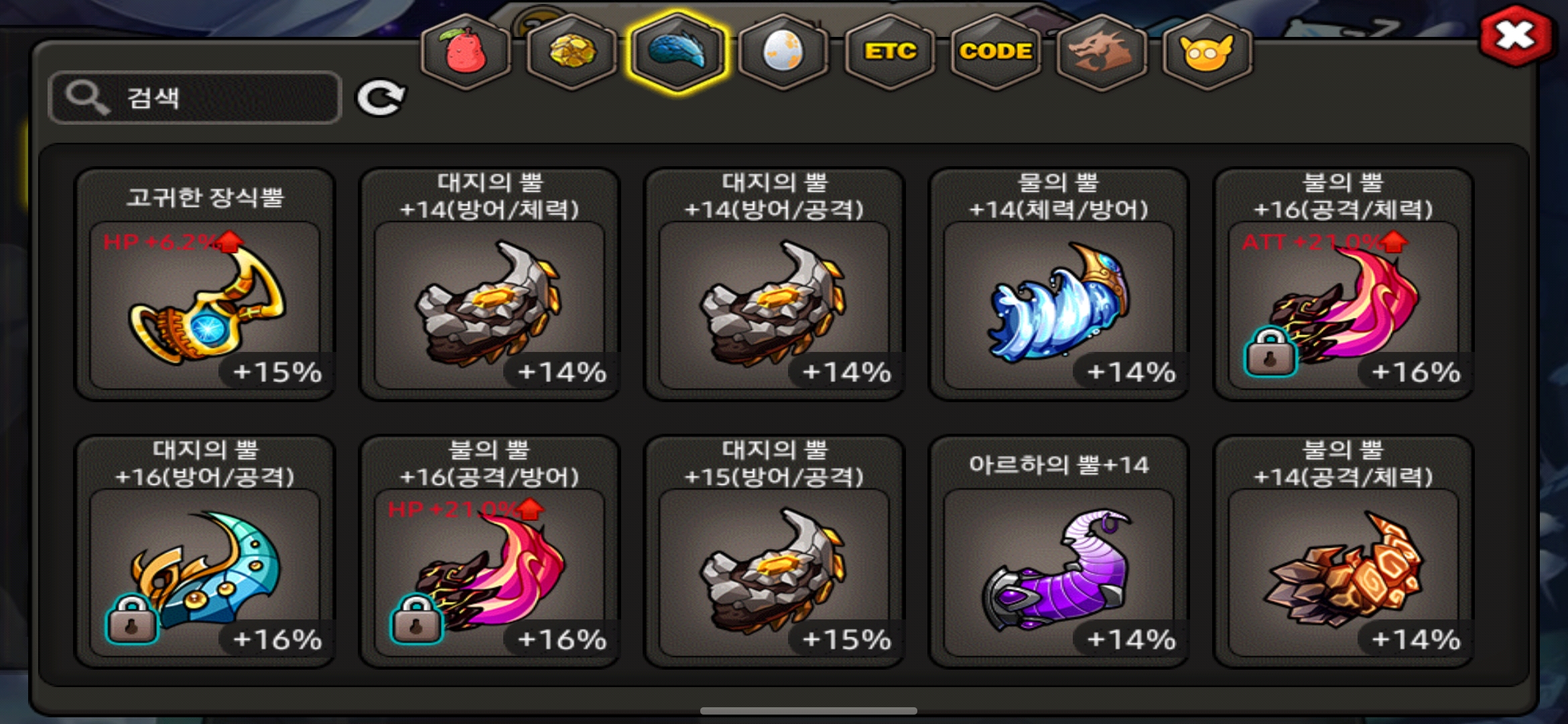The width and height of the screenshot is (1568, 724).
Task: Open the brown dragon head tab
Action: pyautogui.click(x=1101, y=52)
